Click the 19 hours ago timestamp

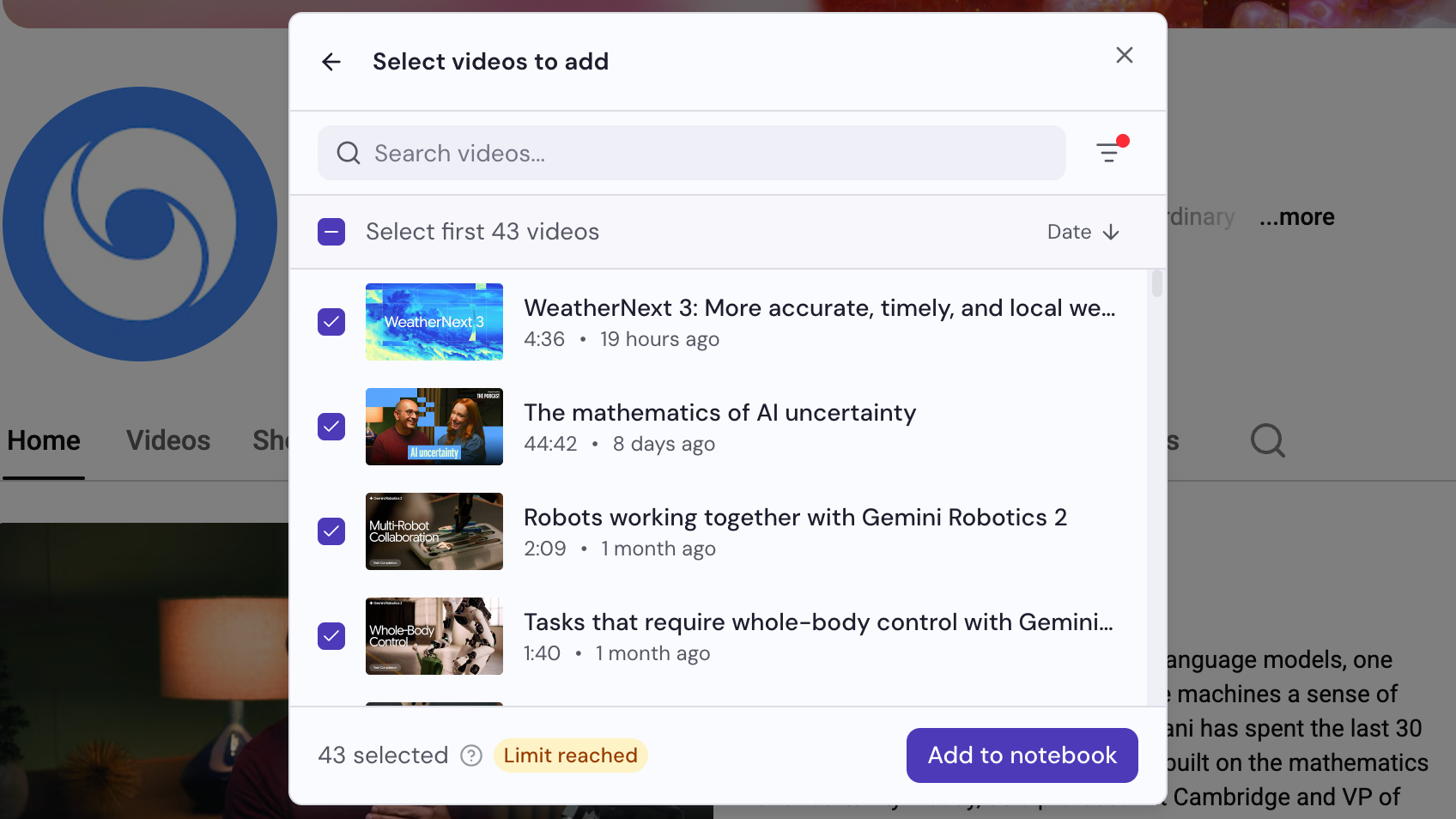coord(659,340)
